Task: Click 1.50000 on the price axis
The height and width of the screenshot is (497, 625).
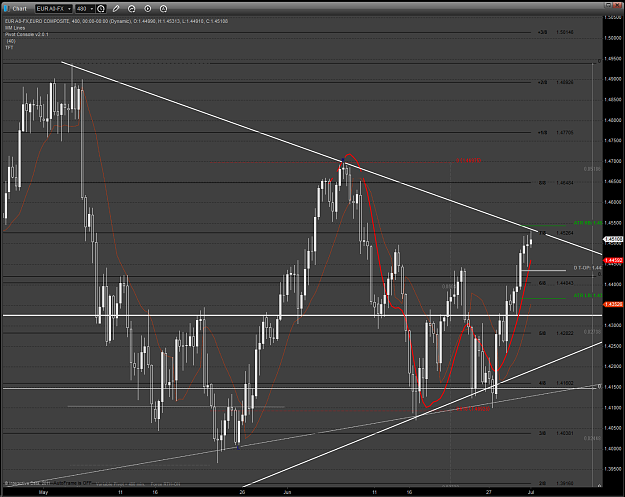Action: click(613, 38)
